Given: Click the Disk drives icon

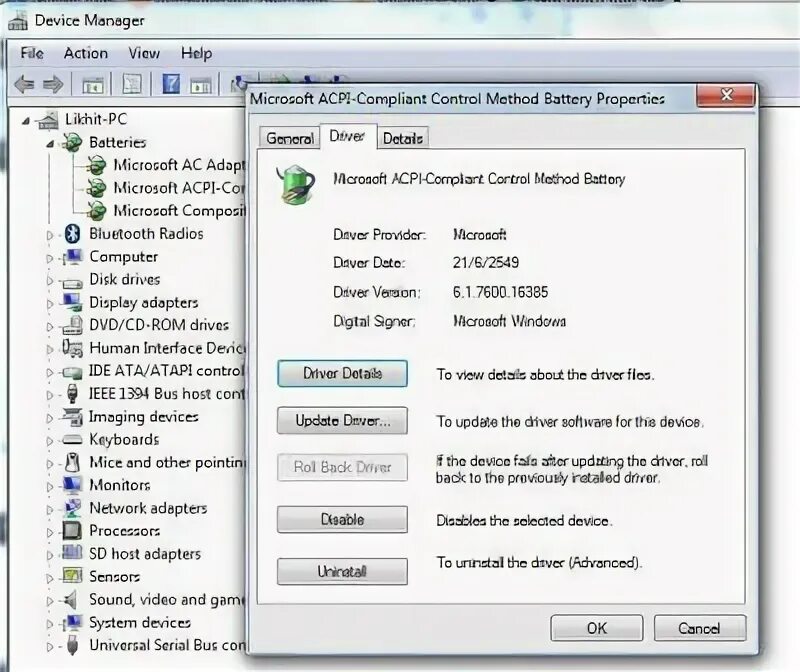Looking at the screenshot, I should (x=72, y=281).
